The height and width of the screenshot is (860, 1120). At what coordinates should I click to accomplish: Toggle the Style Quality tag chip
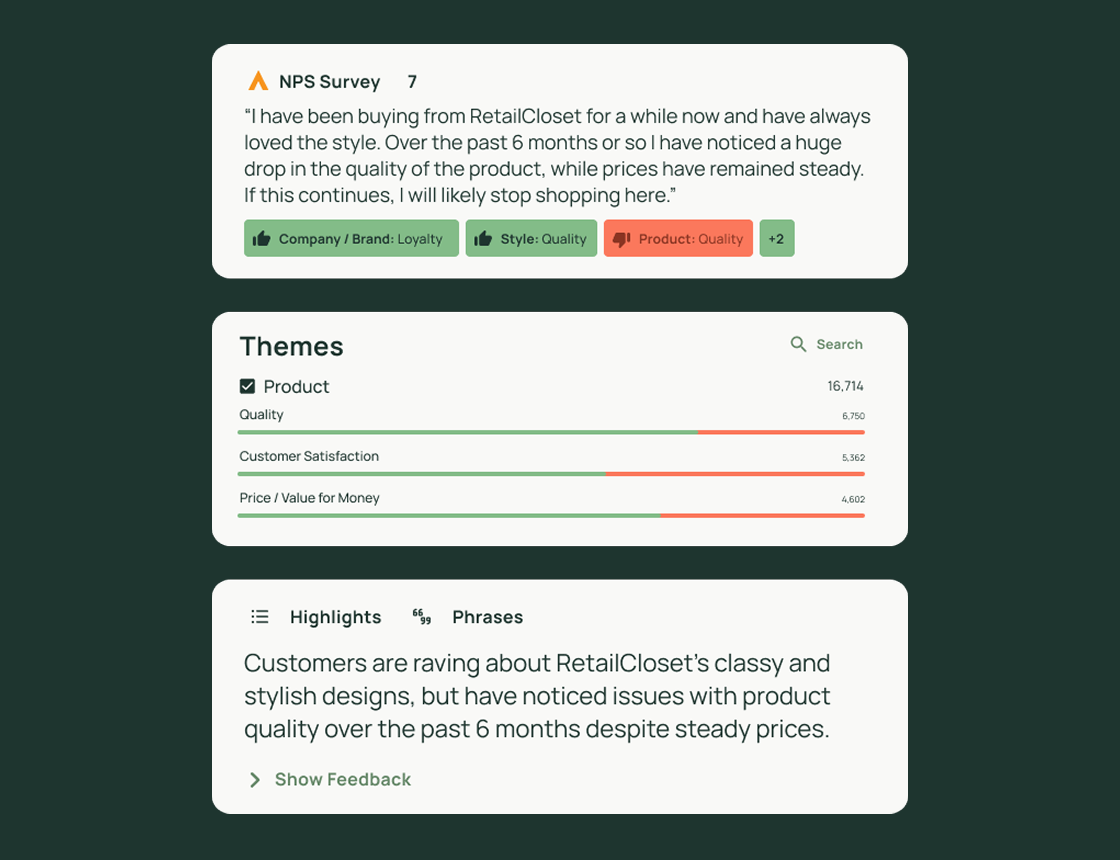(531, 238)
